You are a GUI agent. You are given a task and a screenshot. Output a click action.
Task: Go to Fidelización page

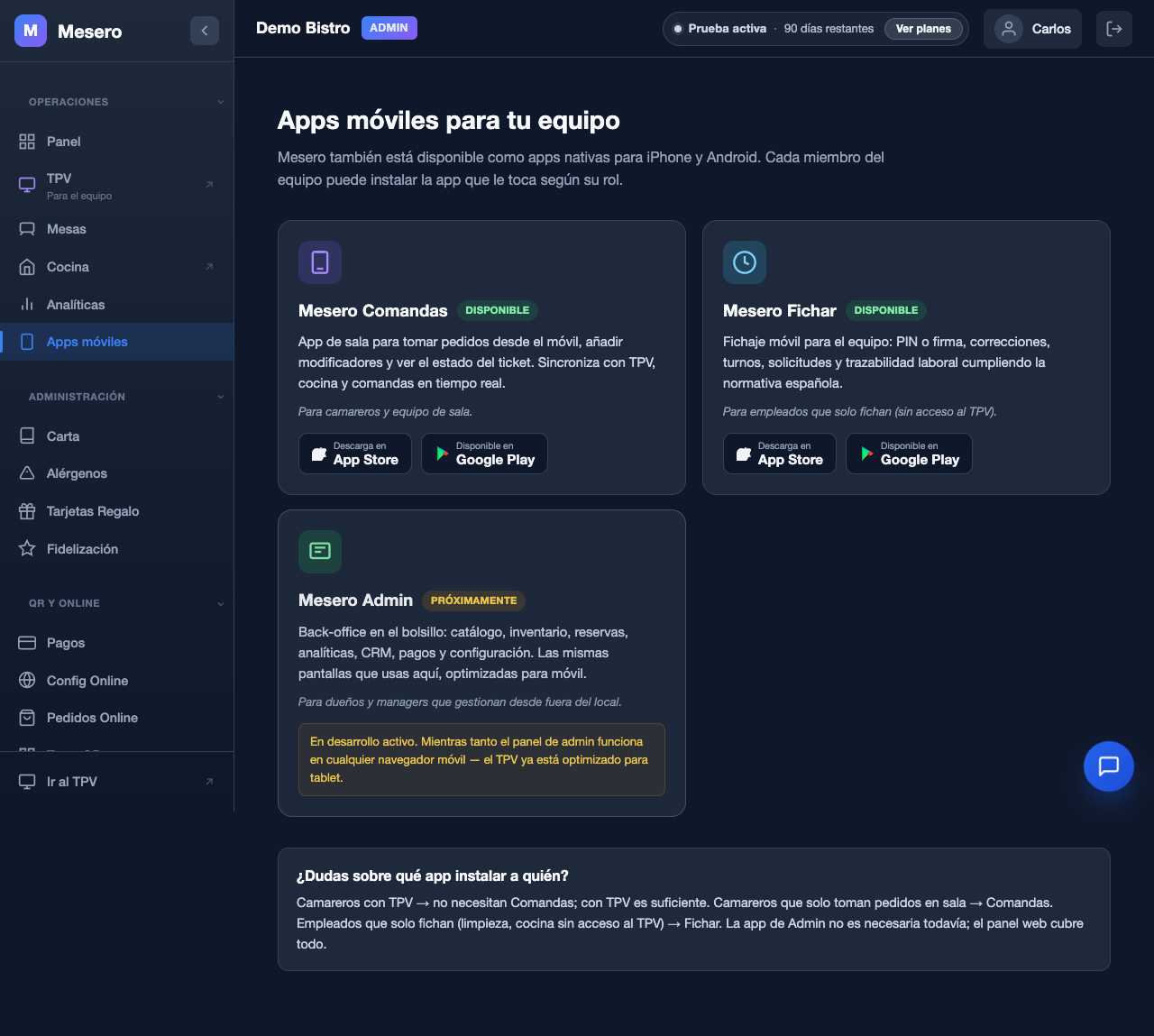point(117,549)
